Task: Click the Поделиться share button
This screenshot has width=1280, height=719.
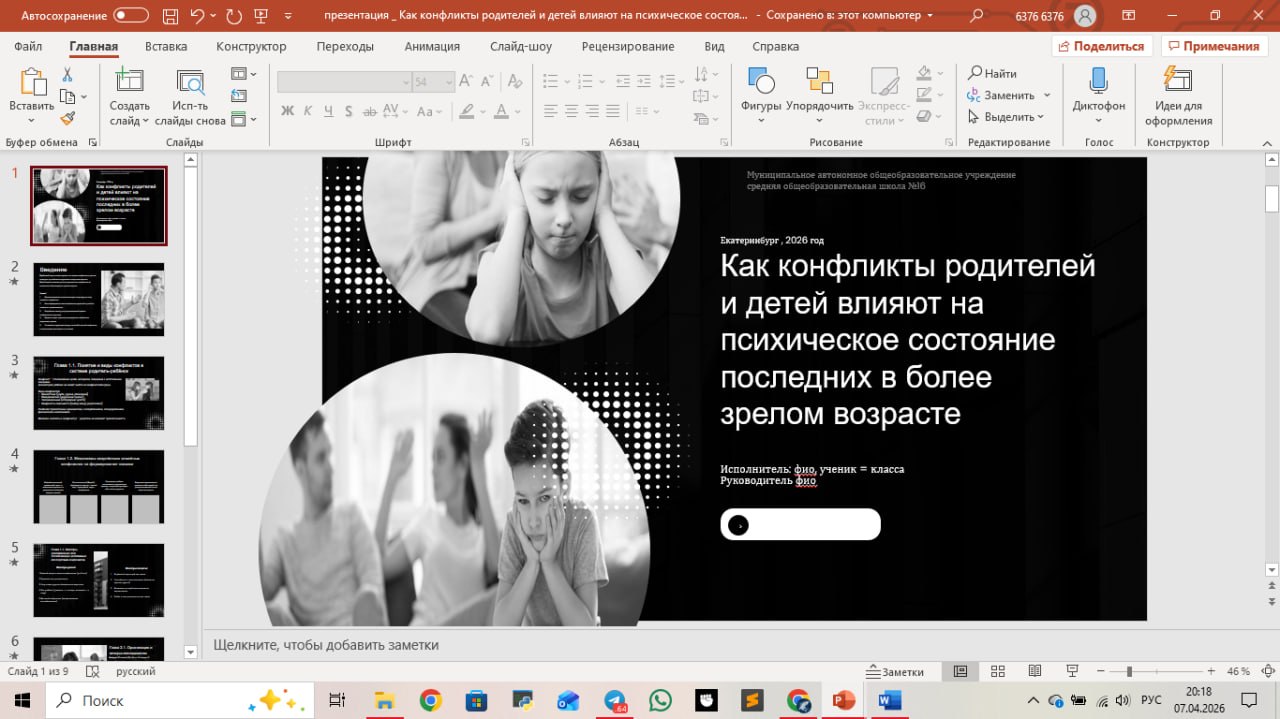Action: pos(1102,46)
